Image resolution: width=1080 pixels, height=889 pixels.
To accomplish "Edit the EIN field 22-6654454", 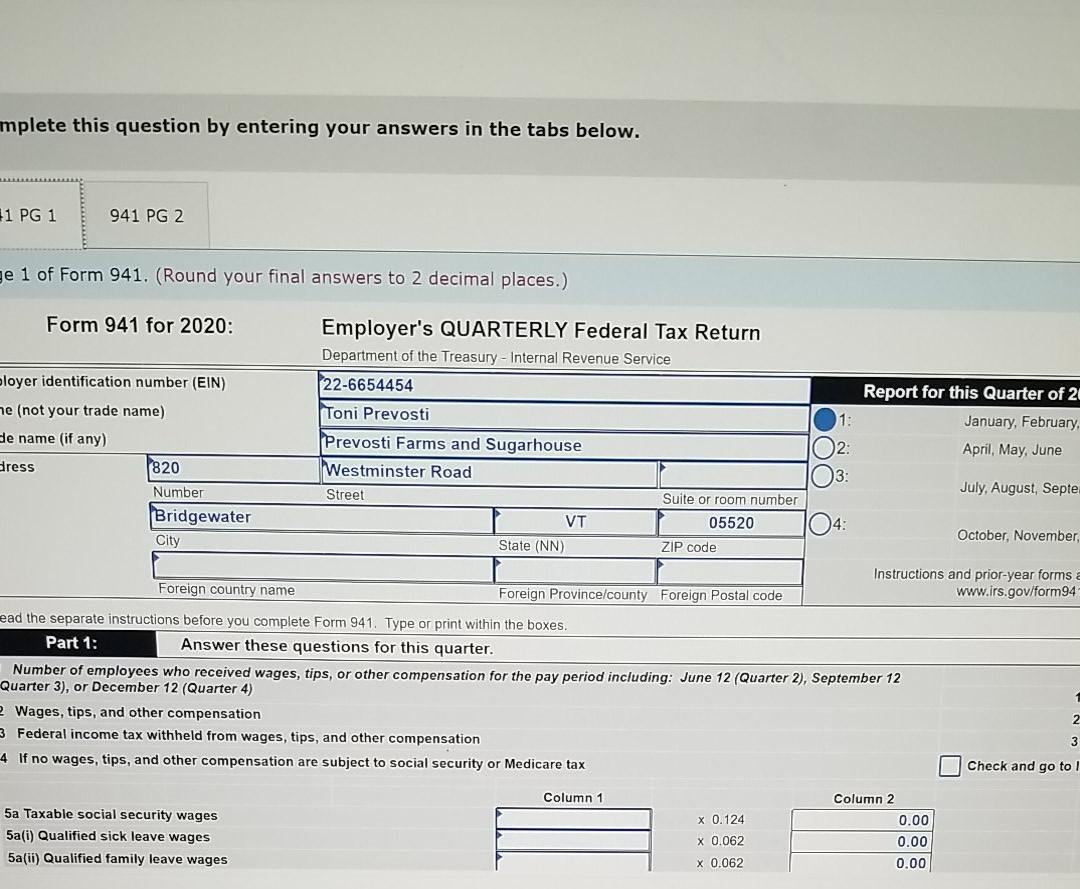I will coord(563,386).
